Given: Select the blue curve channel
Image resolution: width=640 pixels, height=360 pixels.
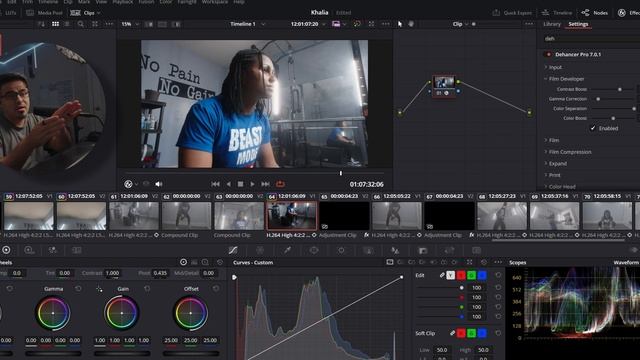Looking at the screenshot, I should click(x=482, y=276).
